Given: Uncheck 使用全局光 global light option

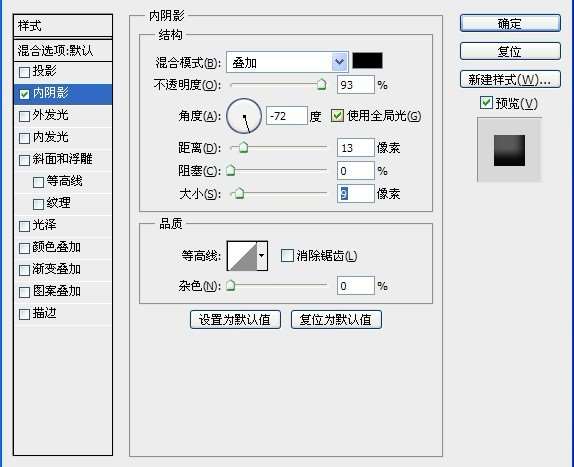Looking at the screenshot, I should tap(337, 116).
